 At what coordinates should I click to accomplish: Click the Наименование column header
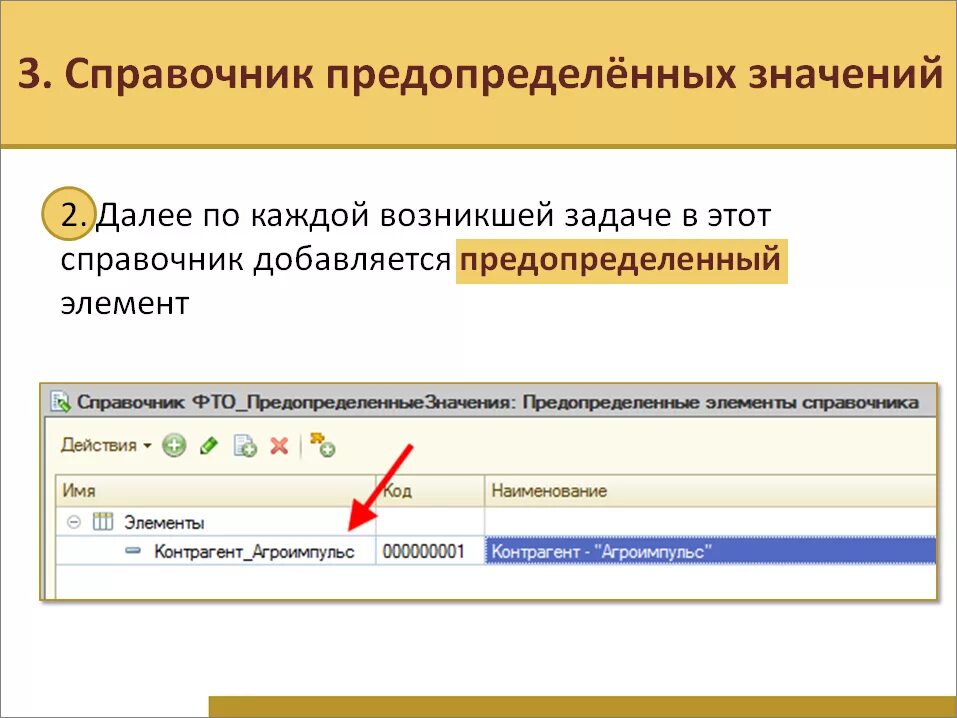click(710, 491)
